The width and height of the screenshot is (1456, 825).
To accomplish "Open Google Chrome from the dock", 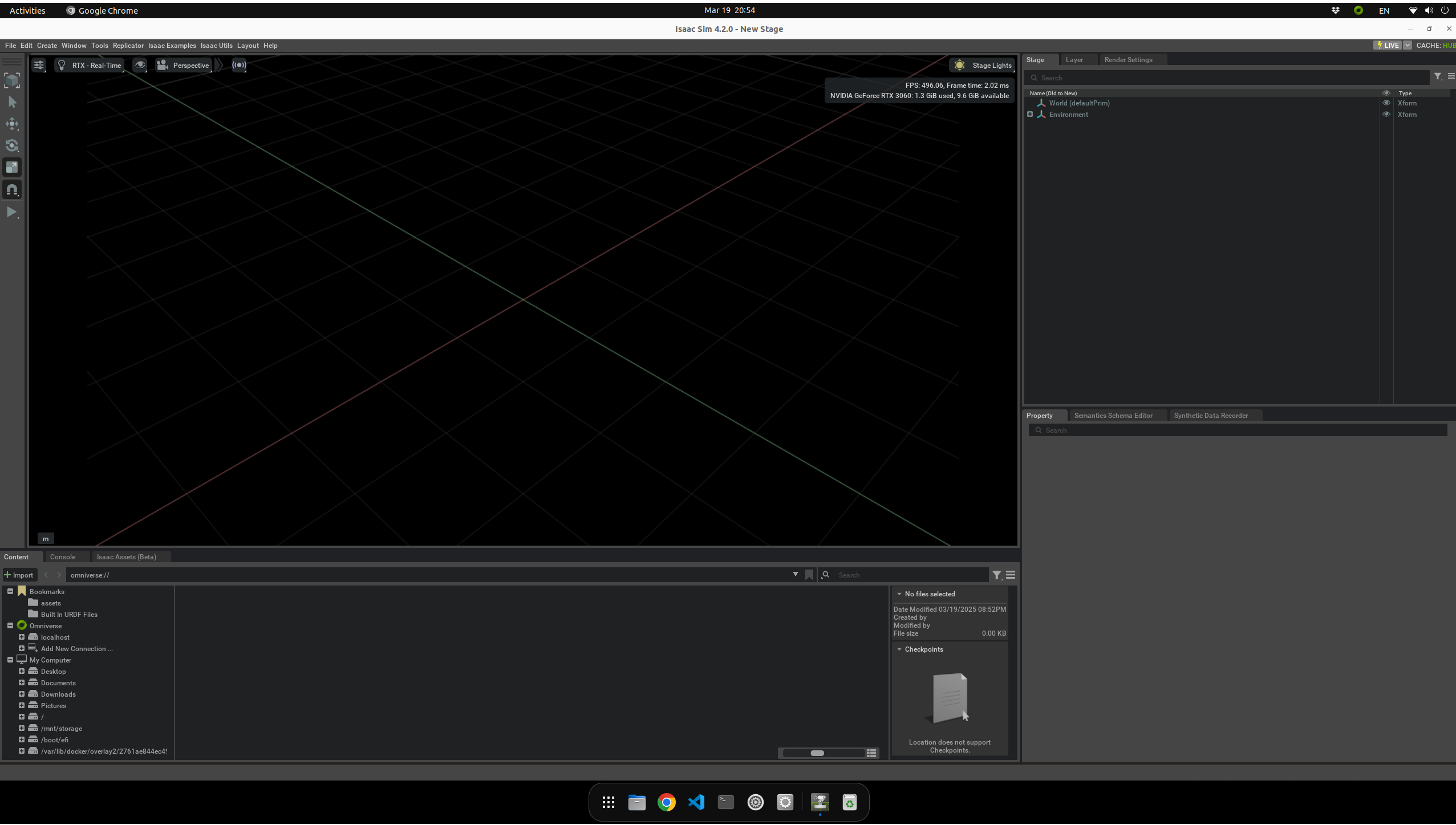I will (666, 803).
